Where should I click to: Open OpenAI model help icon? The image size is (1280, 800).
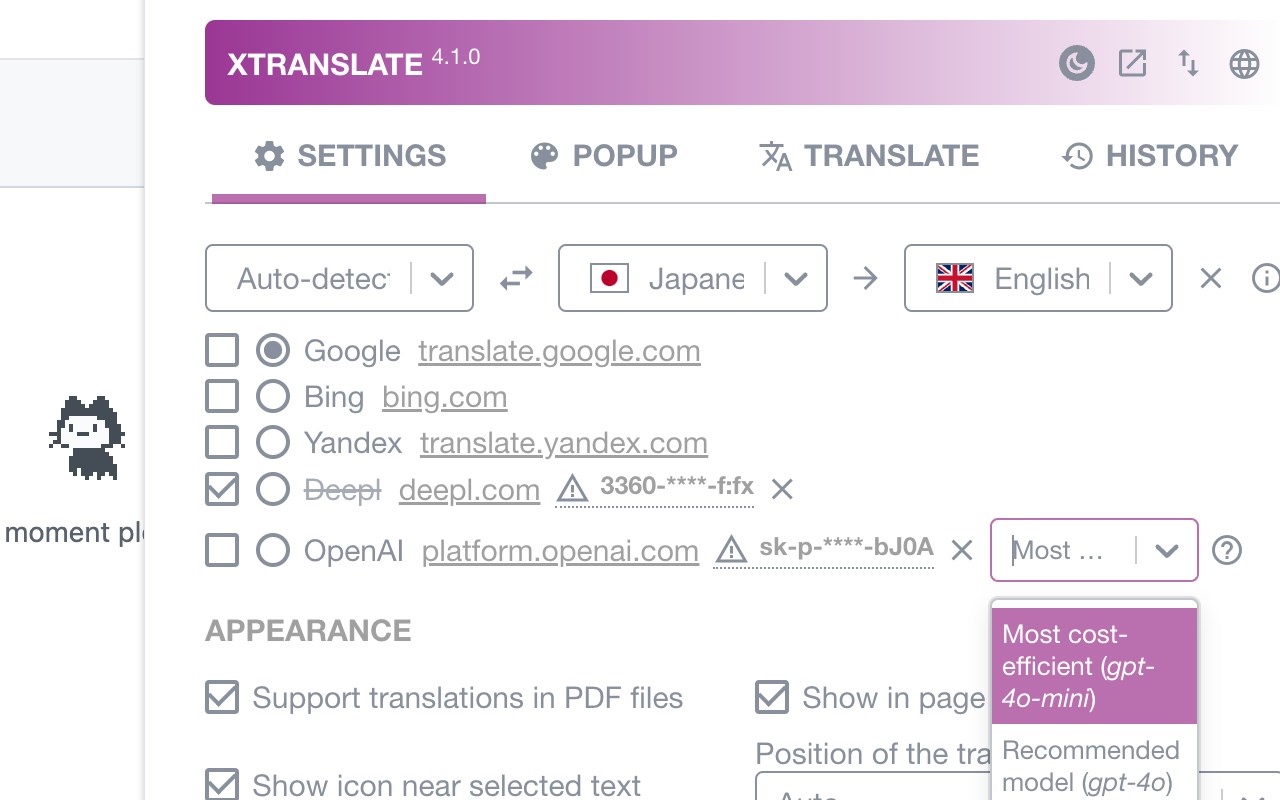(x=1226, y=550)
